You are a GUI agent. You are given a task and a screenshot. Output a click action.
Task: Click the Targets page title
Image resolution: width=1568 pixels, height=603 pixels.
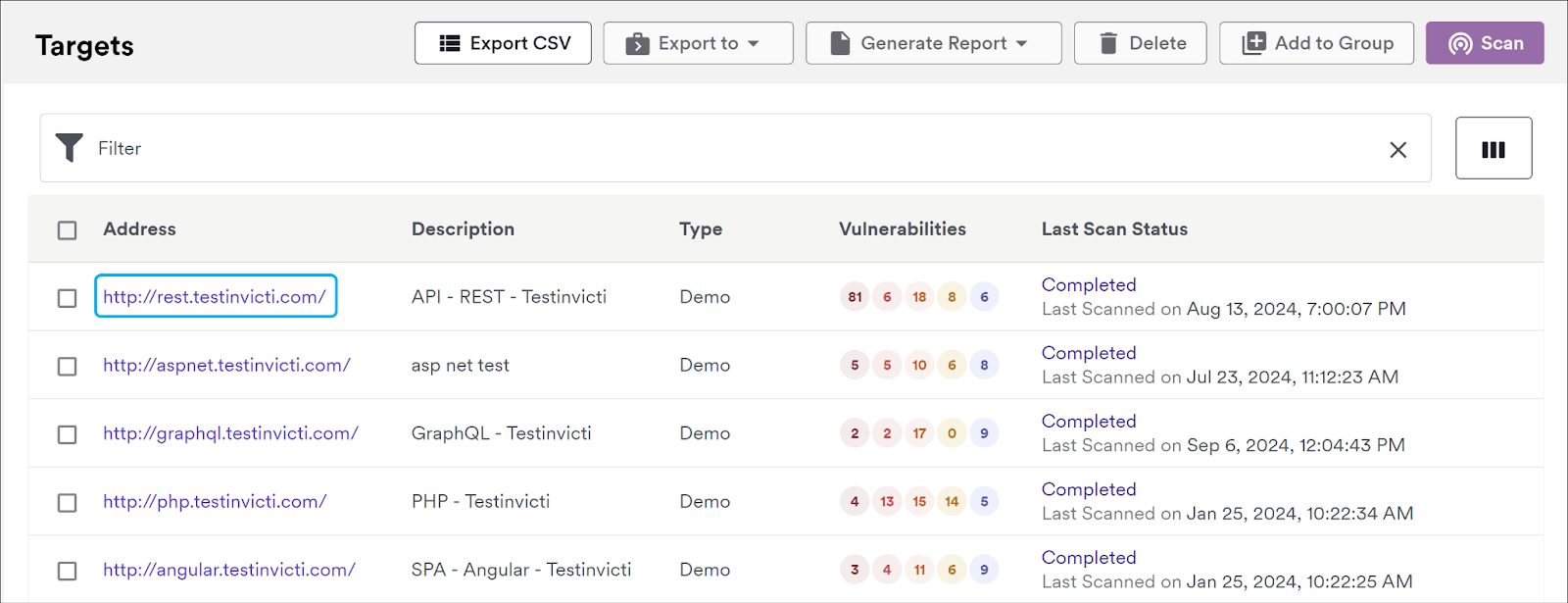coord(84,46)
